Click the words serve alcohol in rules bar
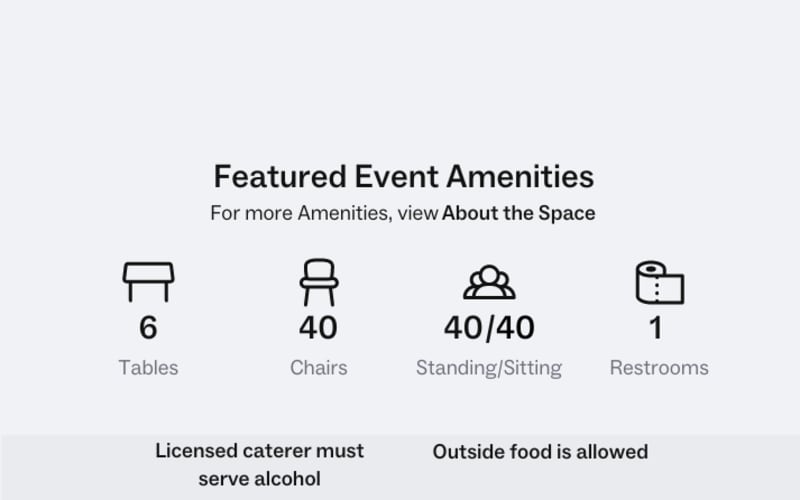The image size is (800, 500). click(260, 479)
